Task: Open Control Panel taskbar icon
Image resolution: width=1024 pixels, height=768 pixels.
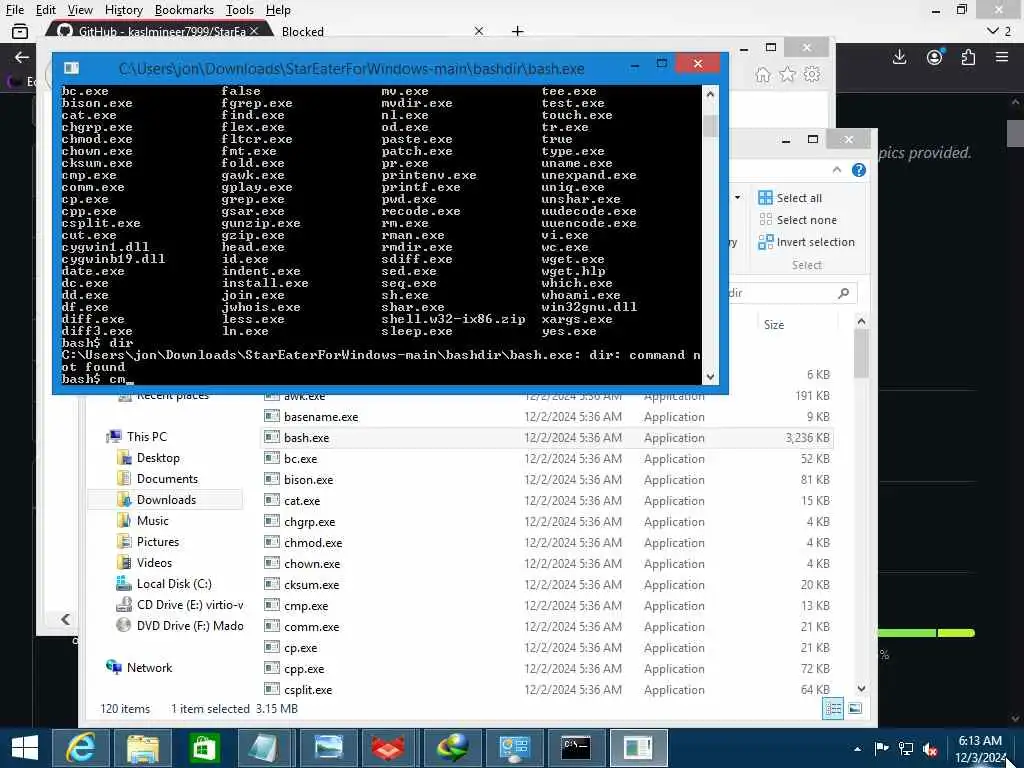Action: point(513,748)
